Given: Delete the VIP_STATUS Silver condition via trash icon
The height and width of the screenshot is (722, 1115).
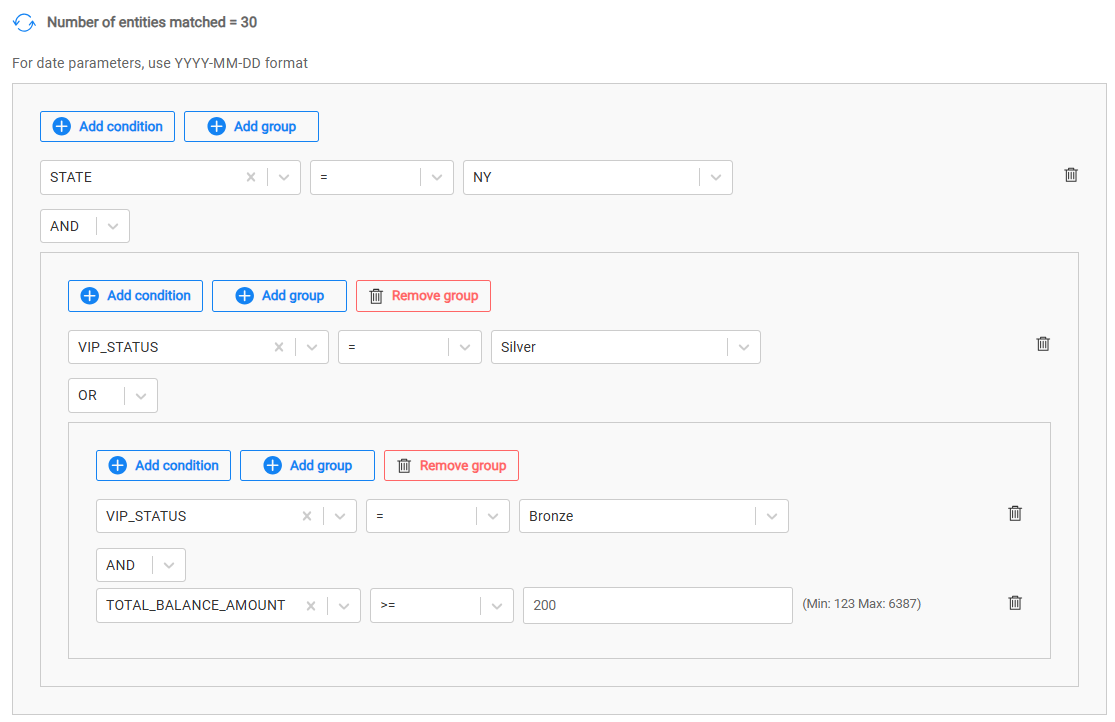Looking at the screenshot, I should [1042, 344].
